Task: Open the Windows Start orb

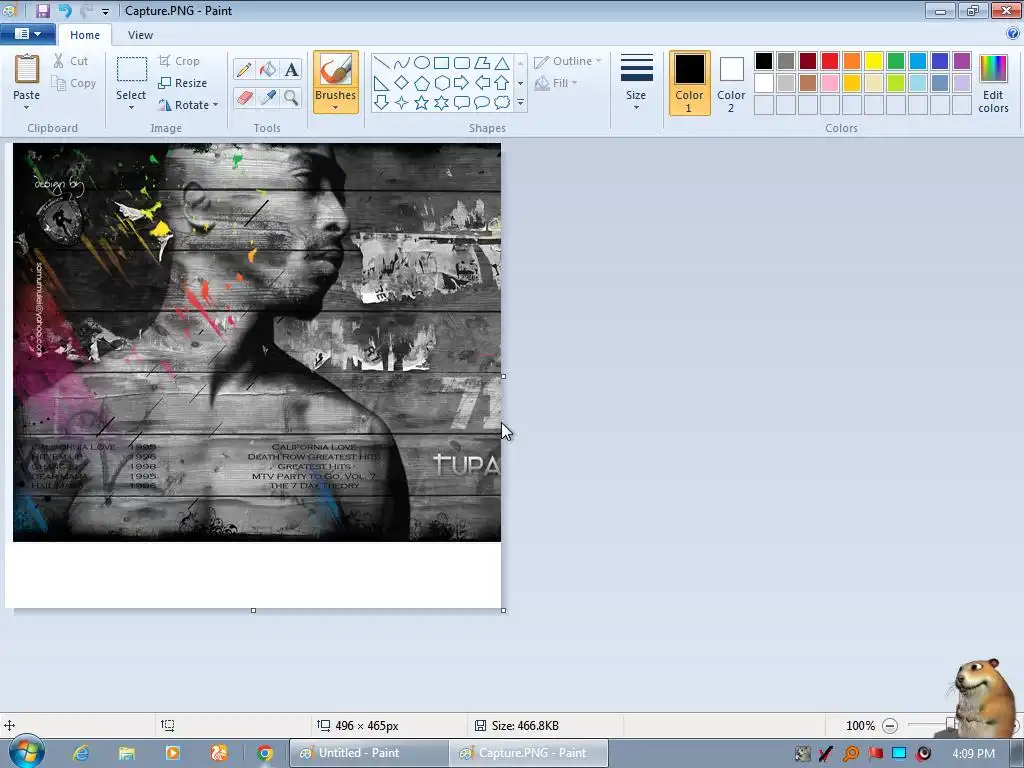Action: (26, 751)
